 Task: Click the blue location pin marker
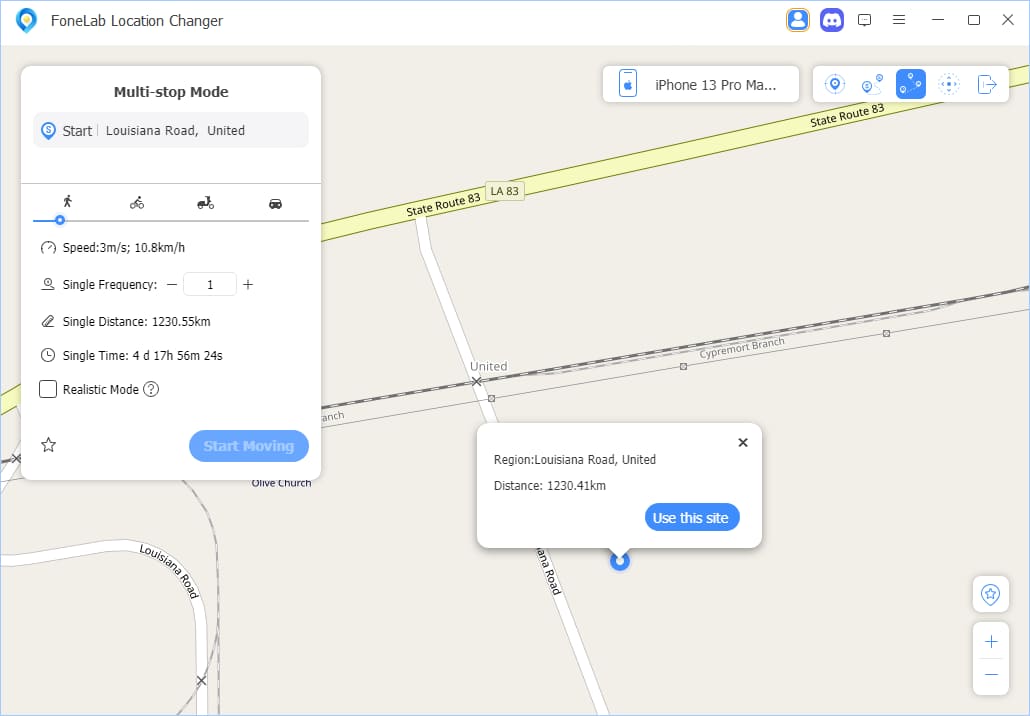coord(619,561)
